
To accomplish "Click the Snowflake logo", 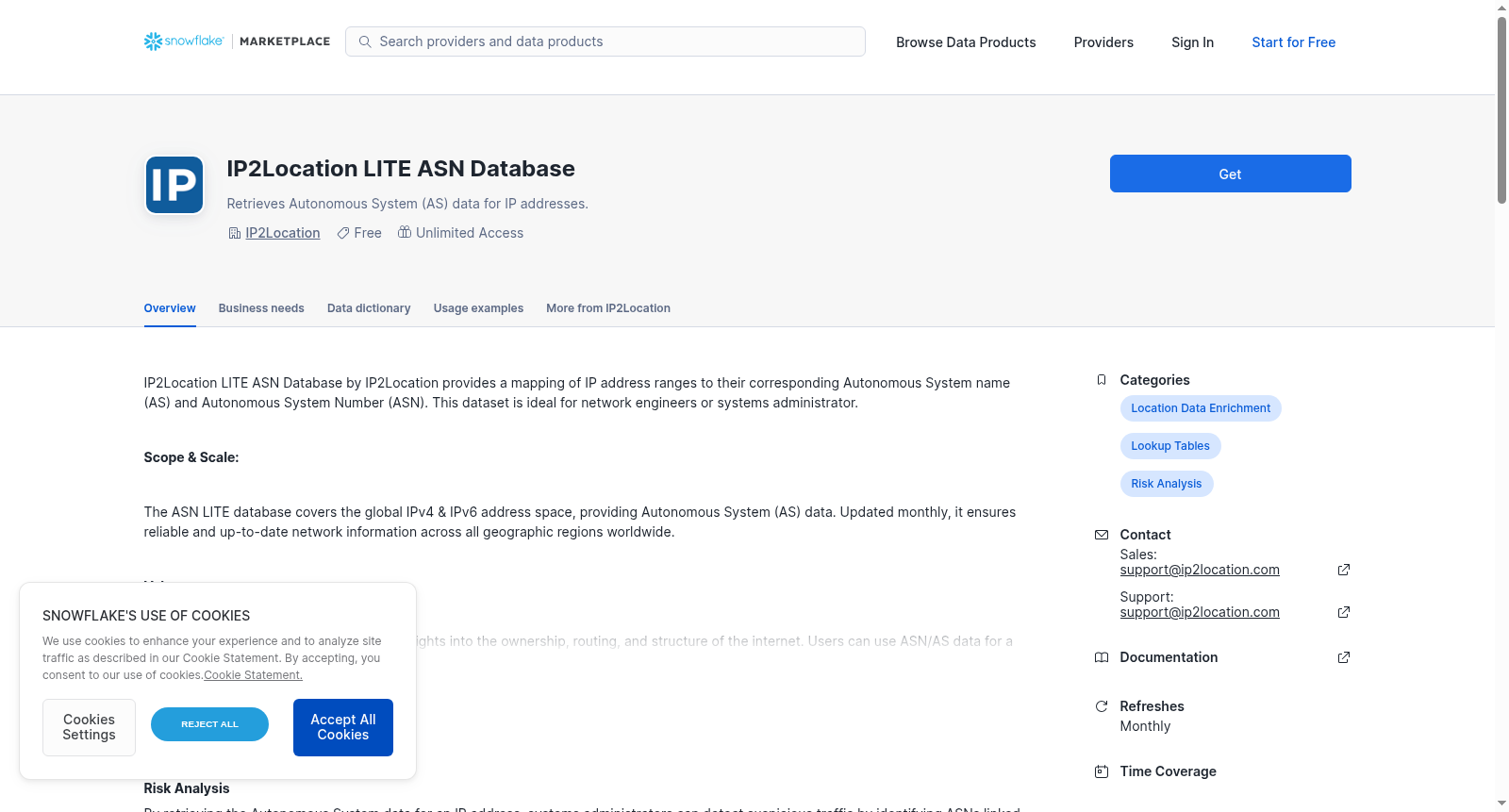I will point(184,41).
